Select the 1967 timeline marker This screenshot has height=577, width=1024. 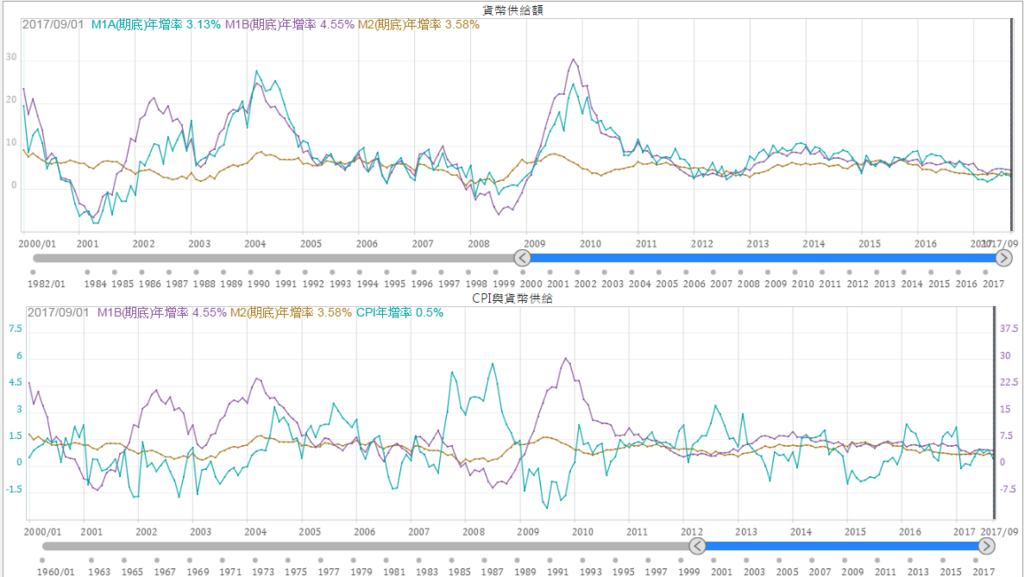point(157,560)
